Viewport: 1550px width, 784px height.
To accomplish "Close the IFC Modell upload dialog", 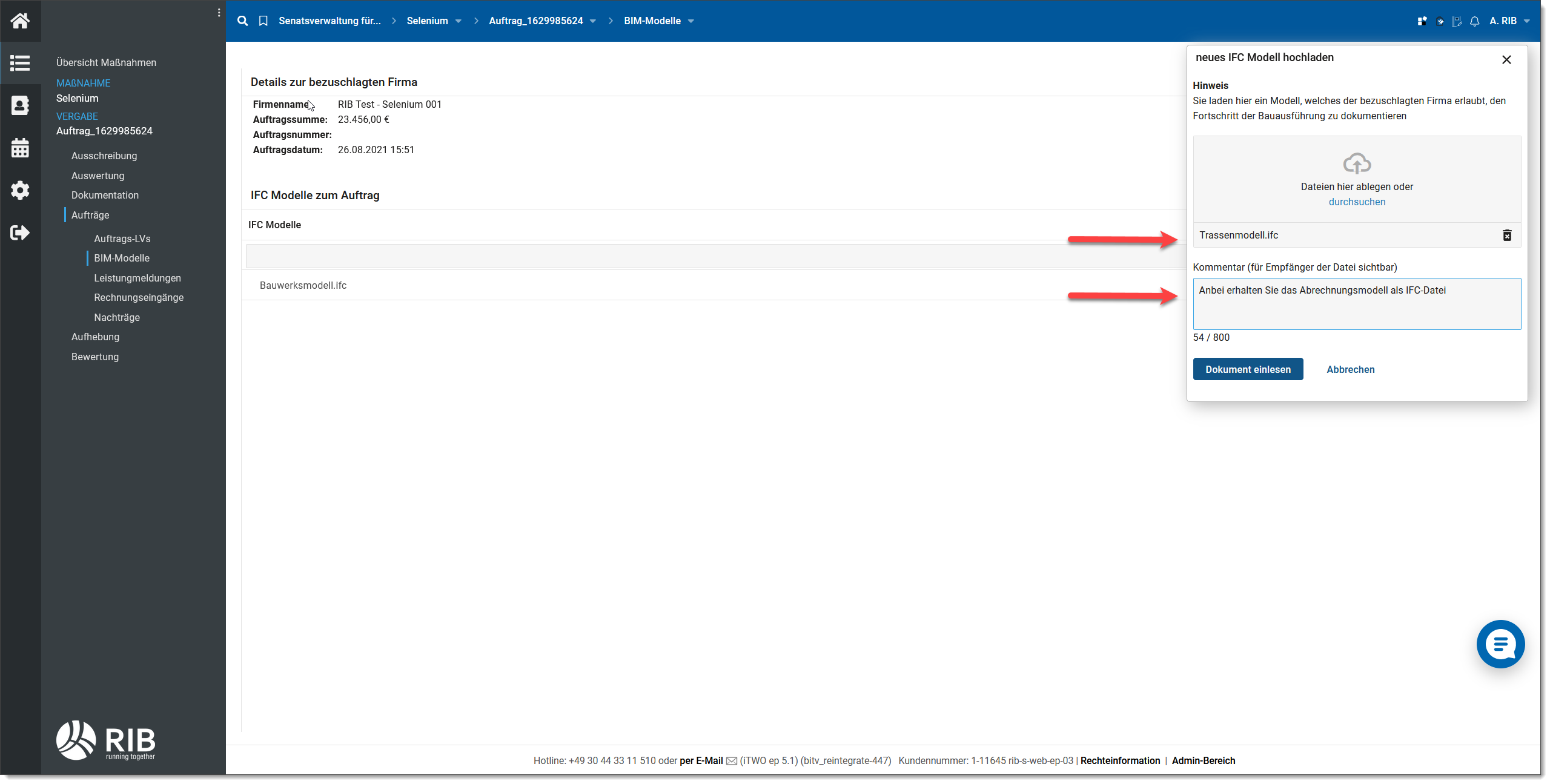I will (1506, 59).
